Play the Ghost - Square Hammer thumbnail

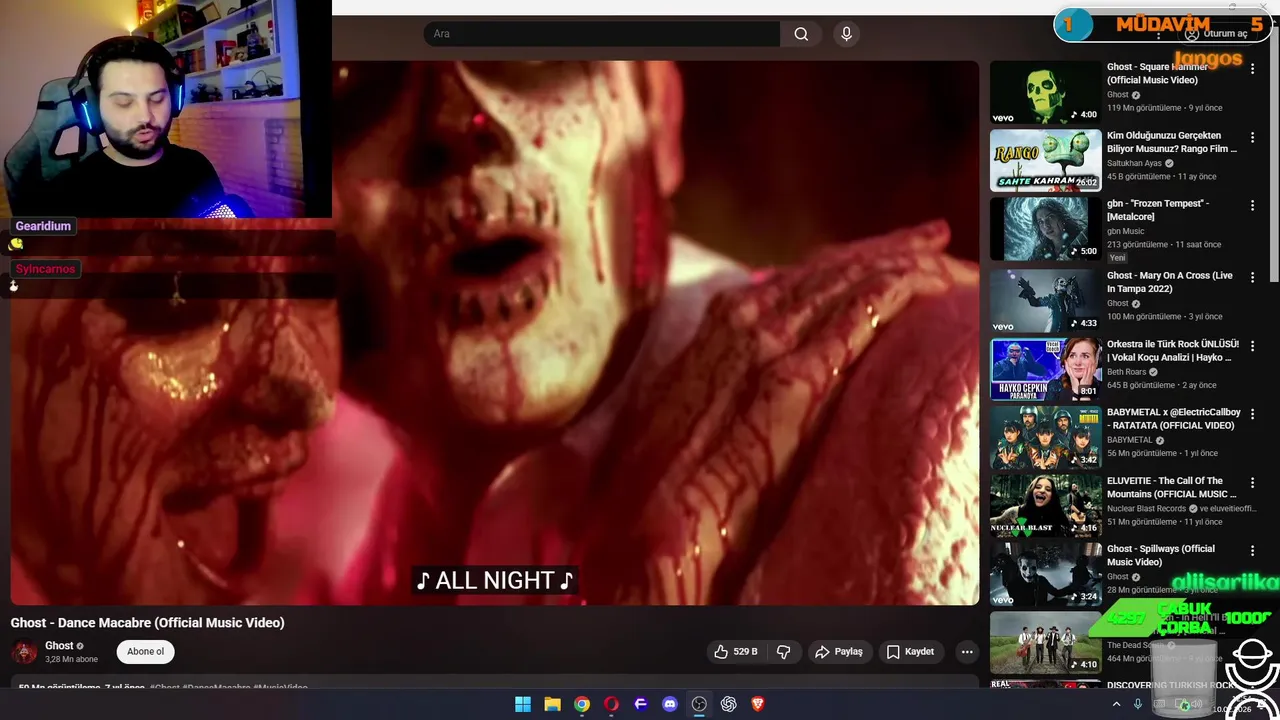1045,92
